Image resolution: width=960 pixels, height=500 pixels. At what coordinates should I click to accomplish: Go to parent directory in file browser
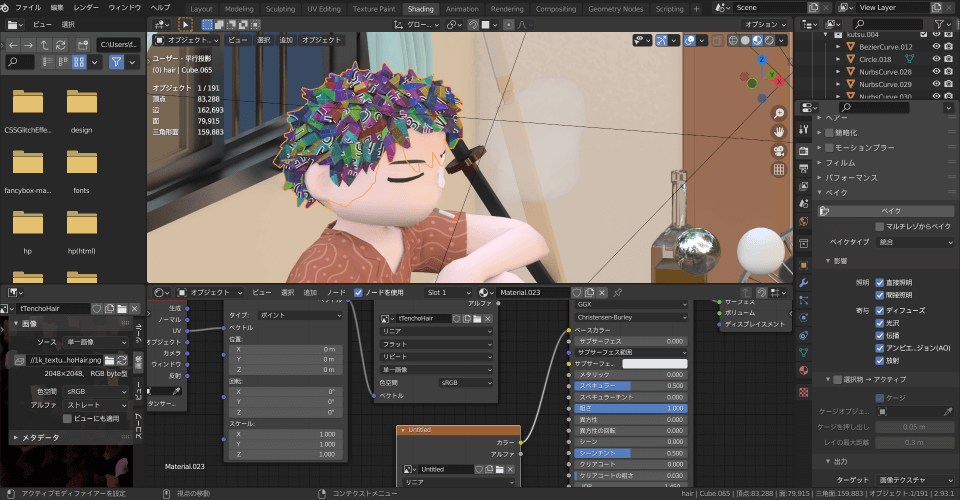44,45
